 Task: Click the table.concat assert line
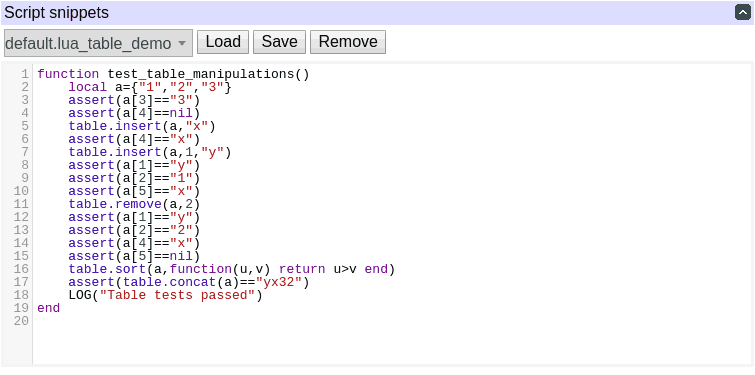(189, 282)
